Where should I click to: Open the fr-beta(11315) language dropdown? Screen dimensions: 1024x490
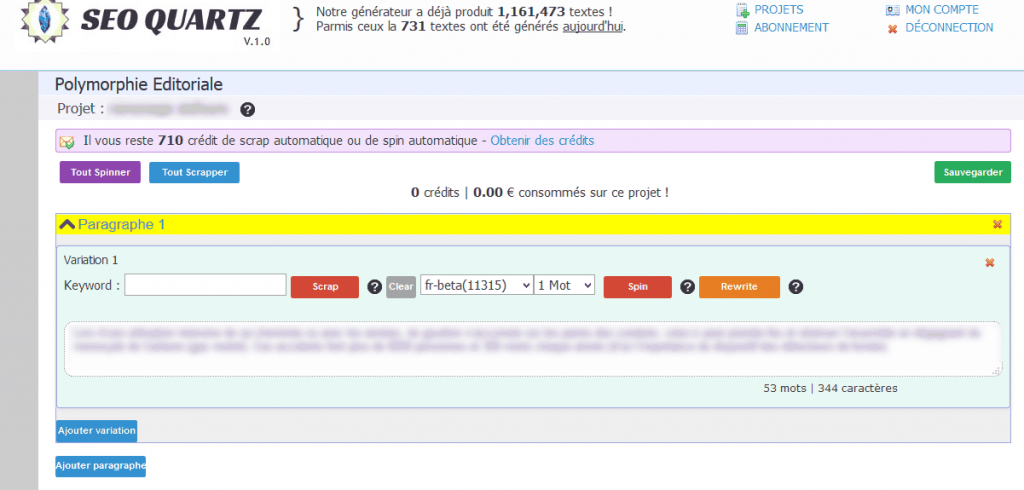477,285
